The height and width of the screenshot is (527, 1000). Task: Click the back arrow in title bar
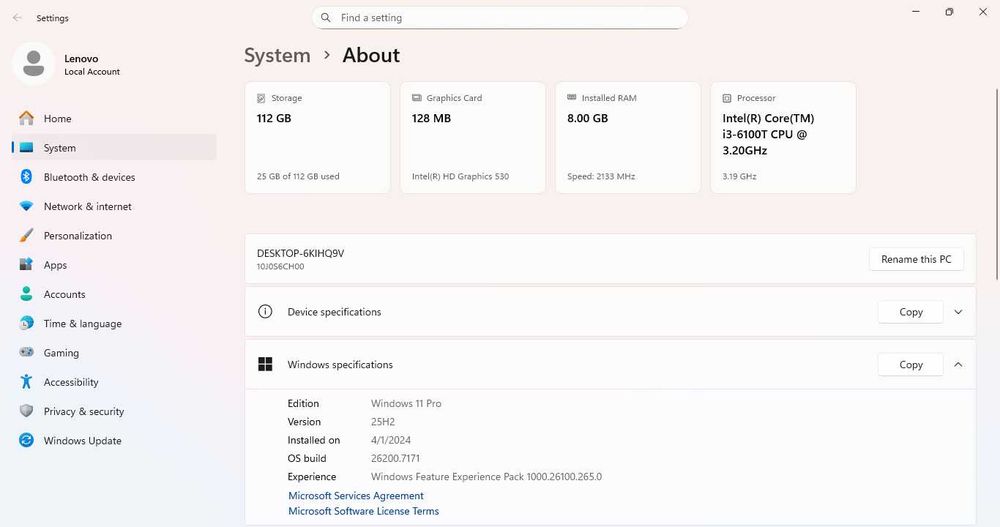coord(17,18)
